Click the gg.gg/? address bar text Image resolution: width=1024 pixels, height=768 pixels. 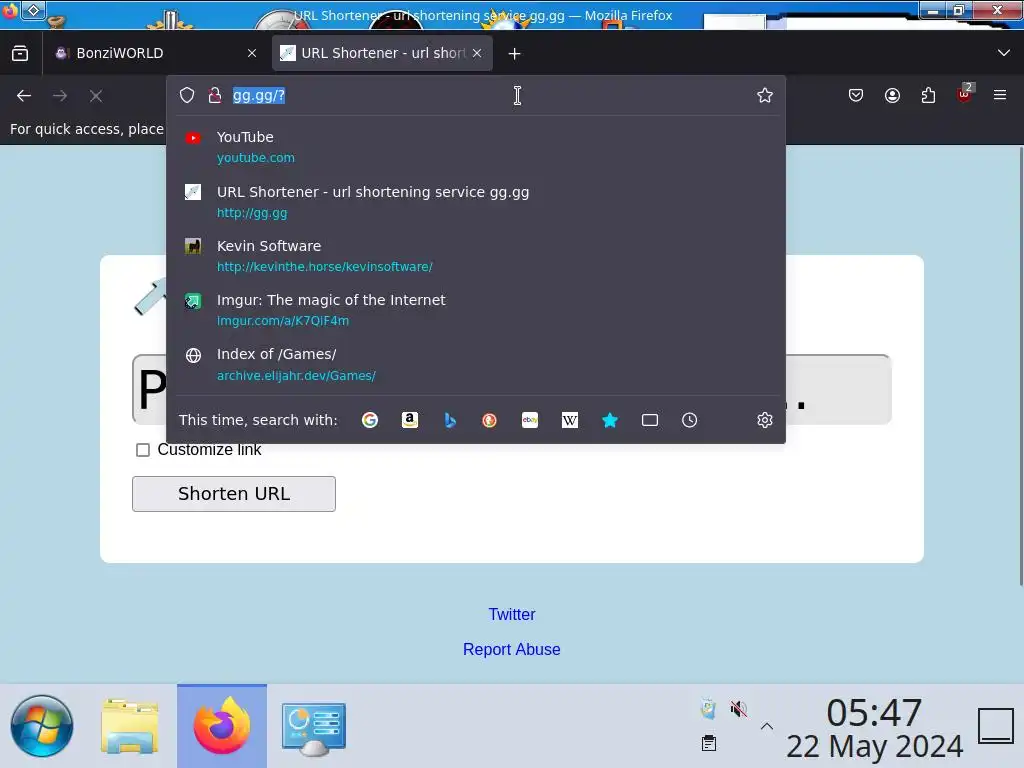(259, 95)
